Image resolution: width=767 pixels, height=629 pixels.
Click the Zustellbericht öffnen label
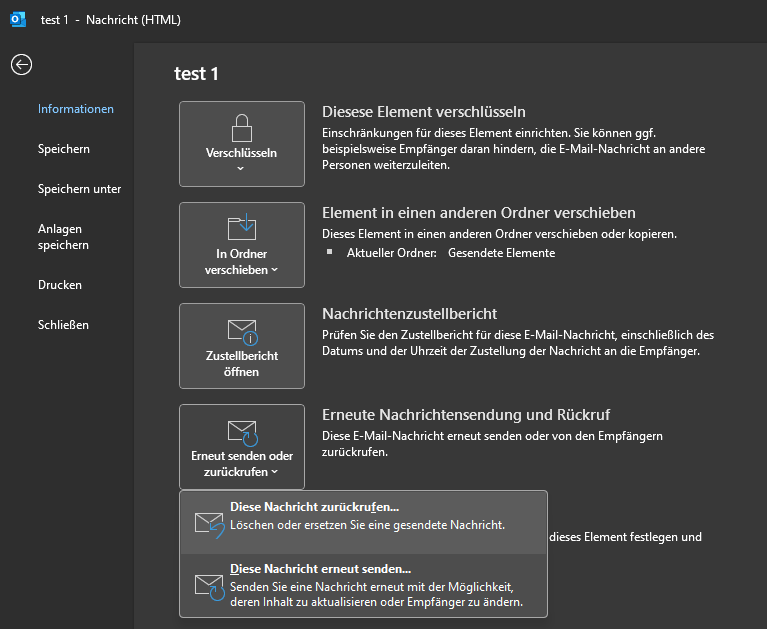(x=242, y=364)
